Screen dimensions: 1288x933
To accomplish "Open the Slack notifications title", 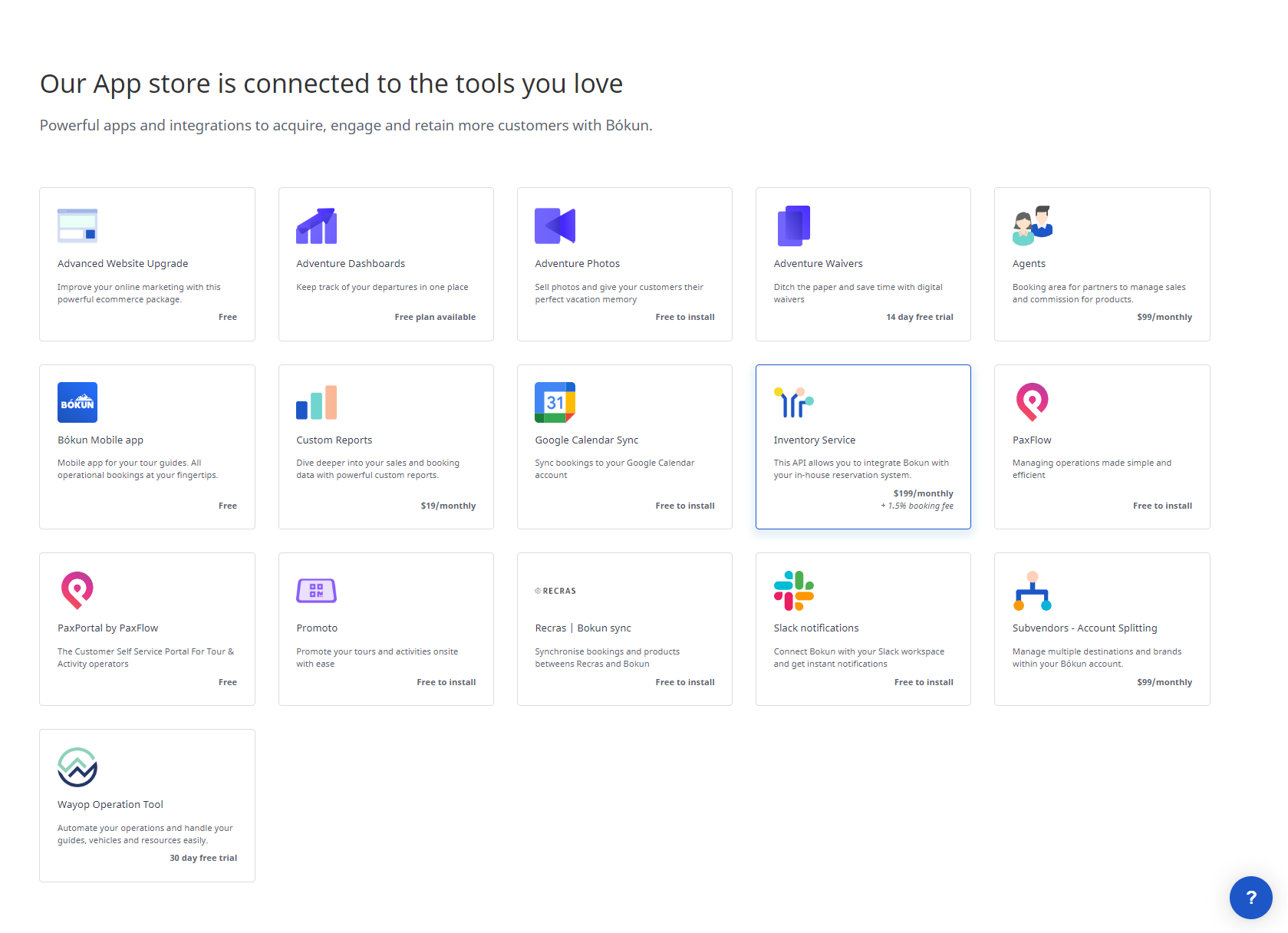I will pos(816,628).
